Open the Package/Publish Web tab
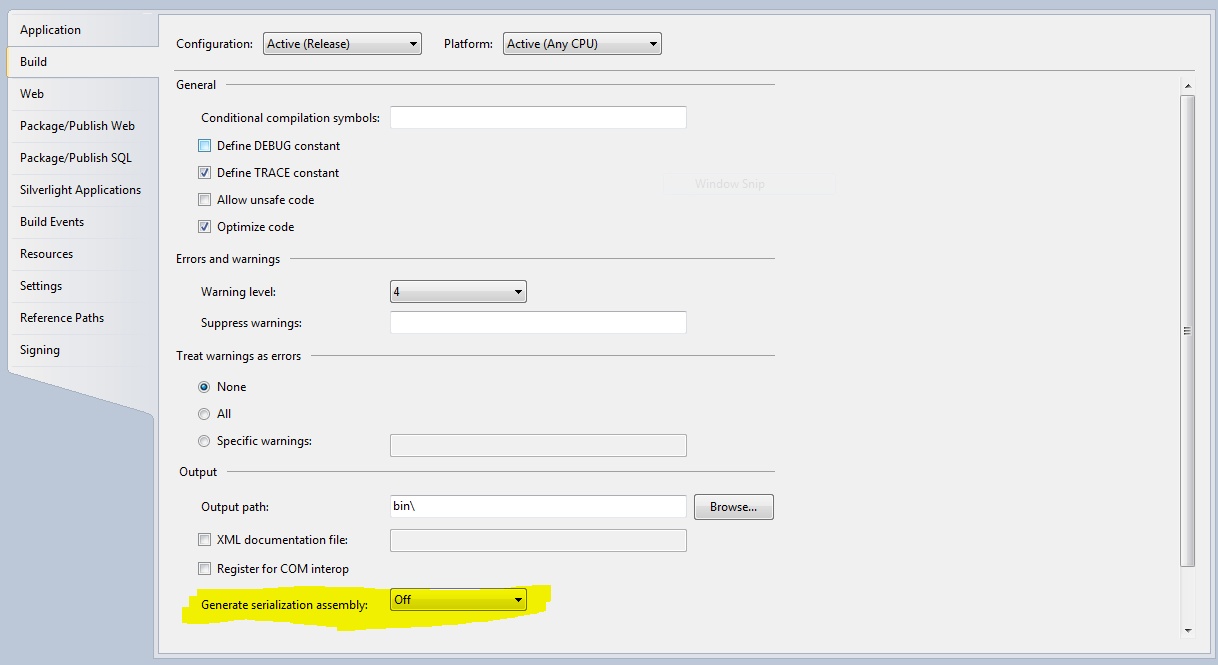 click(82, 126)
